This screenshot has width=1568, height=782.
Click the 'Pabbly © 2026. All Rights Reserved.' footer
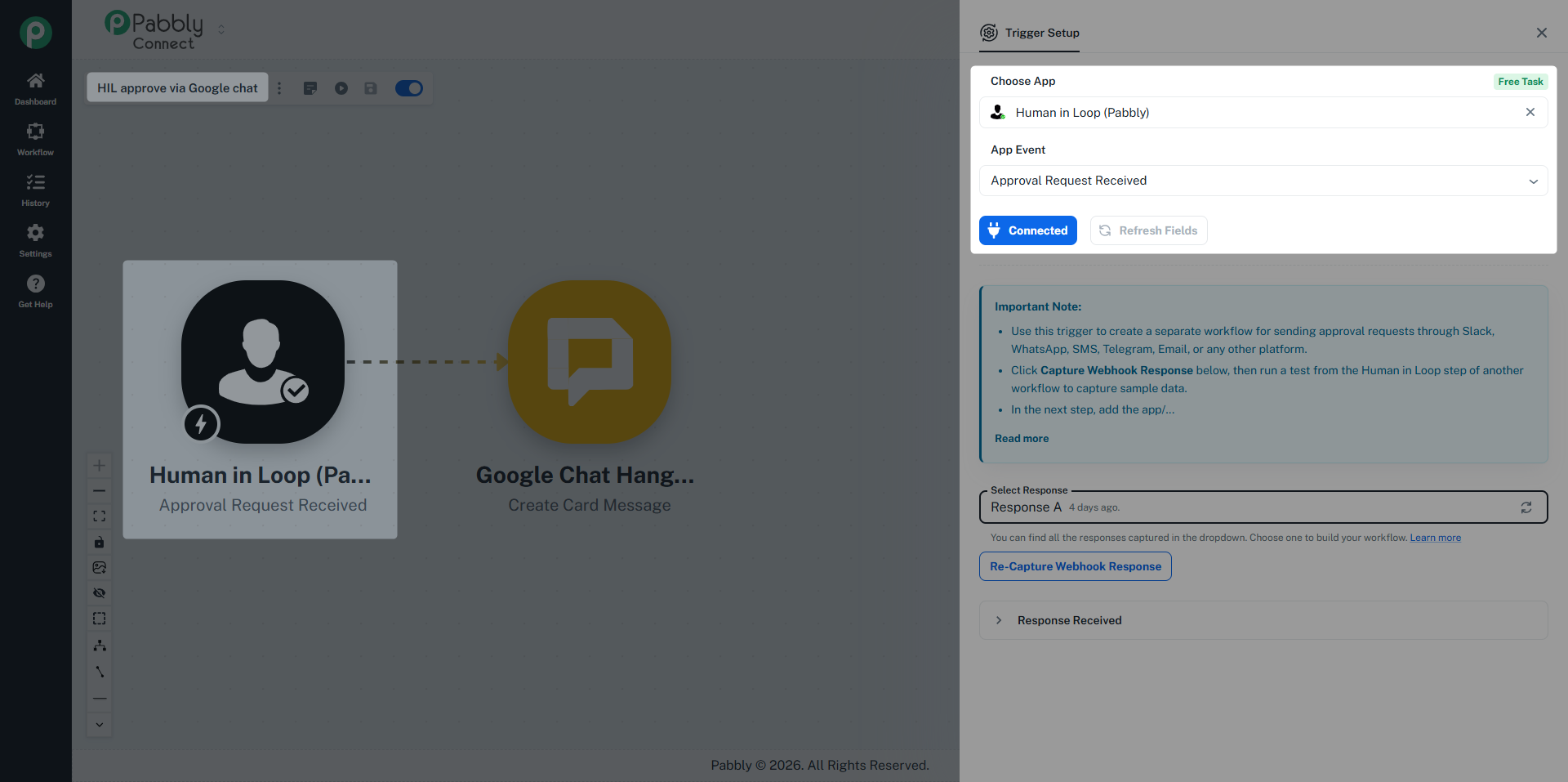pos(820,765)
